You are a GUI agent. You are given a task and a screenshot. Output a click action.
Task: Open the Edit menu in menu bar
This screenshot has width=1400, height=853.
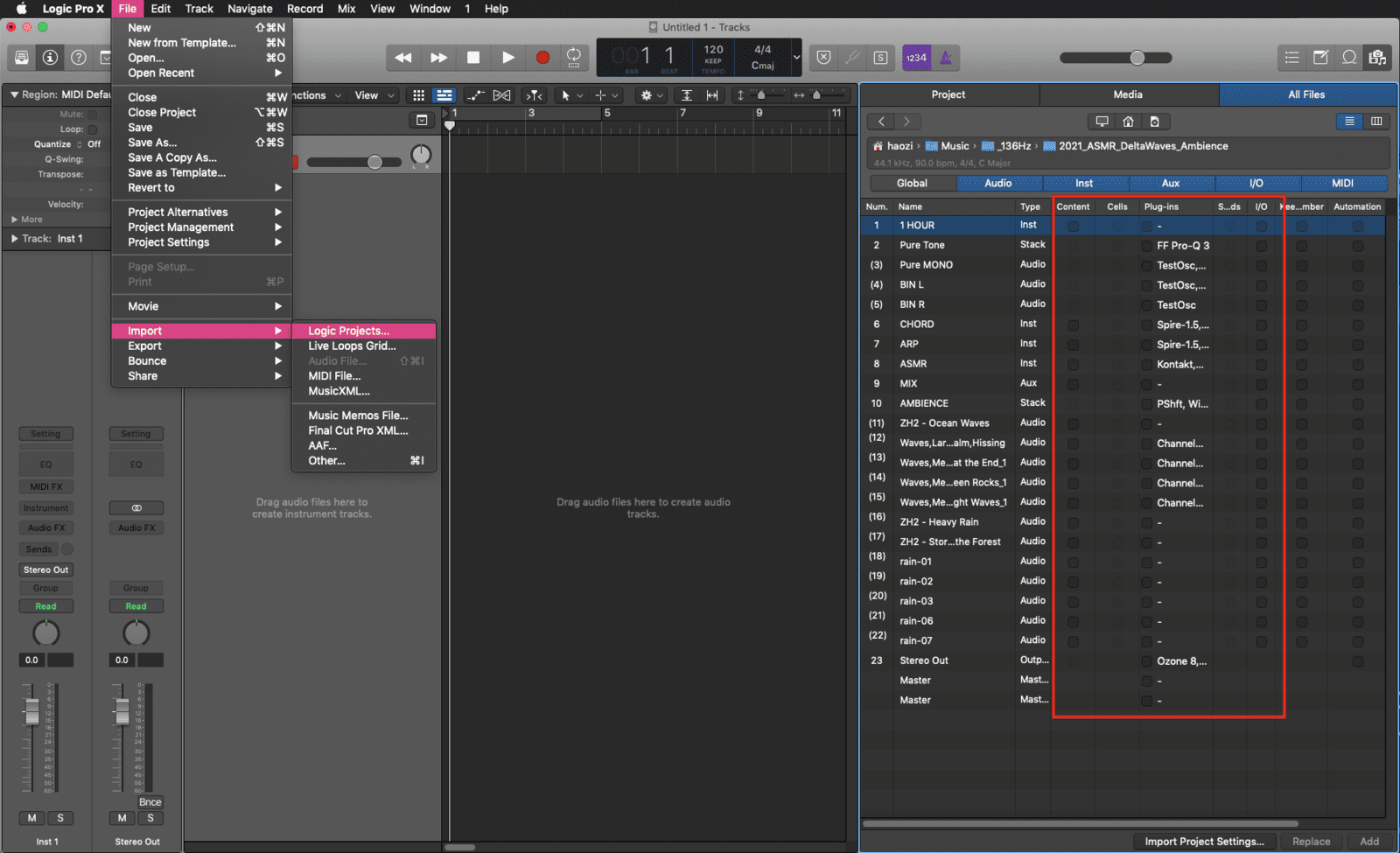161,9
